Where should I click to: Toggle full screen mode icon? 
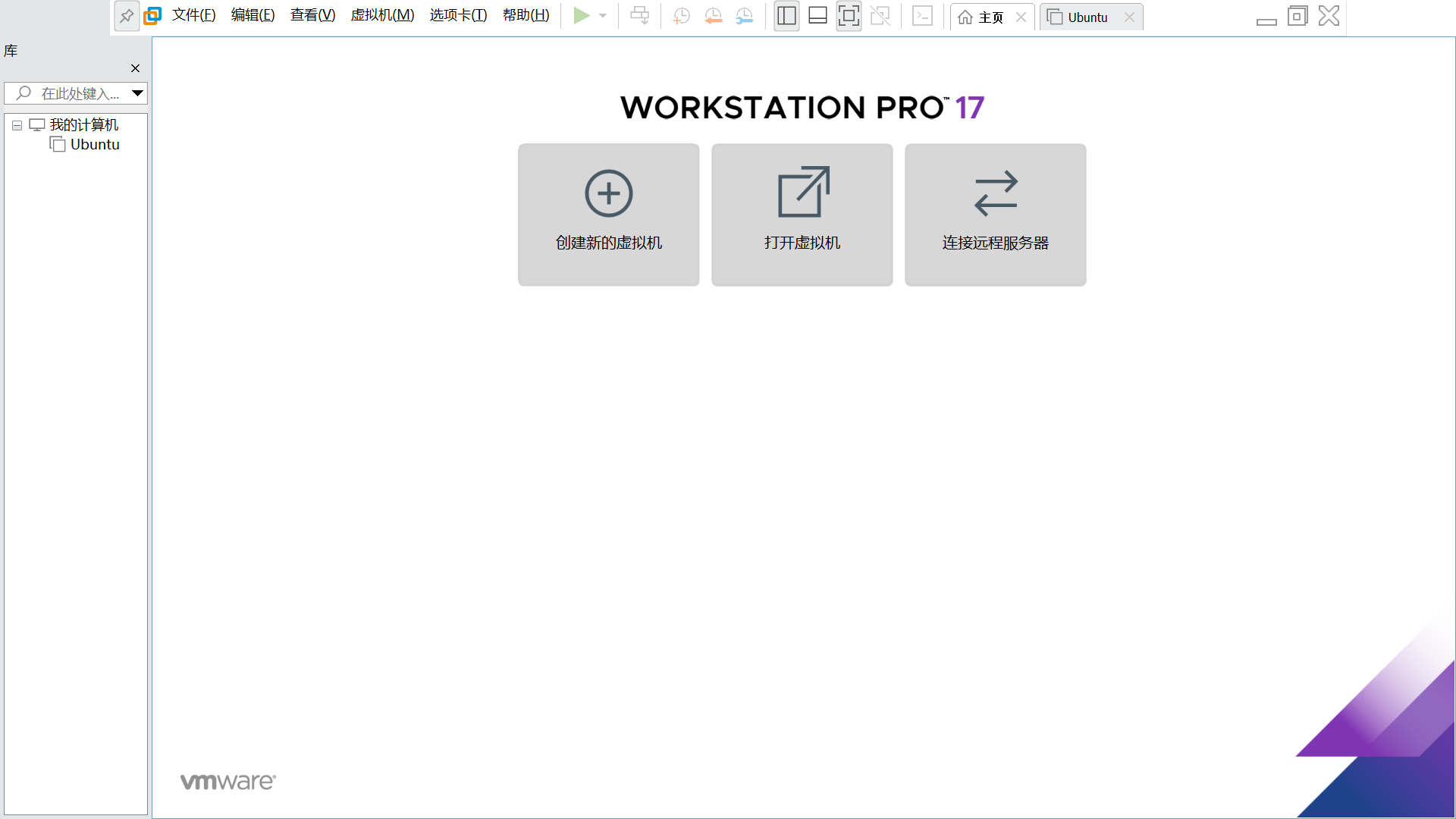(849, 16)
